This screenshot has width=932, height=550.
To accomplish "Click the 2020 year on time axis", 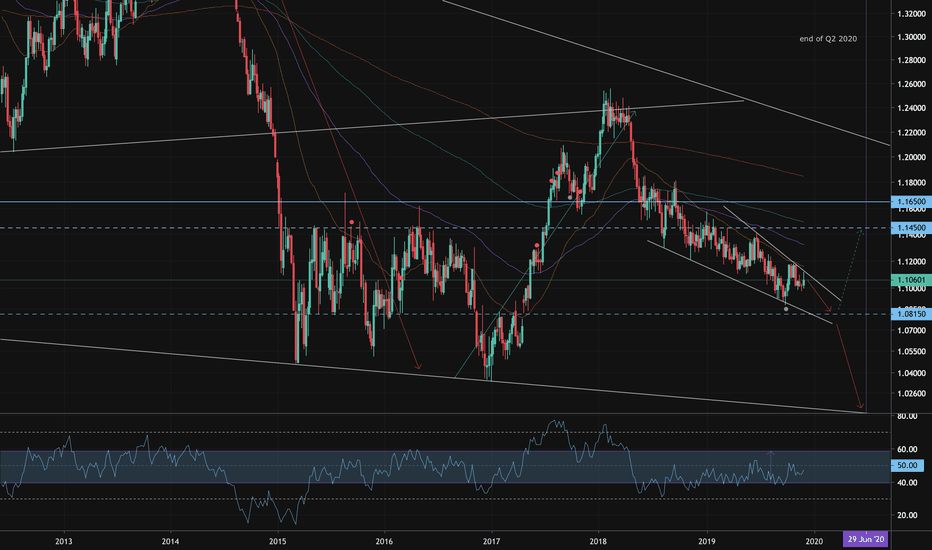I will tap(812, 540).
